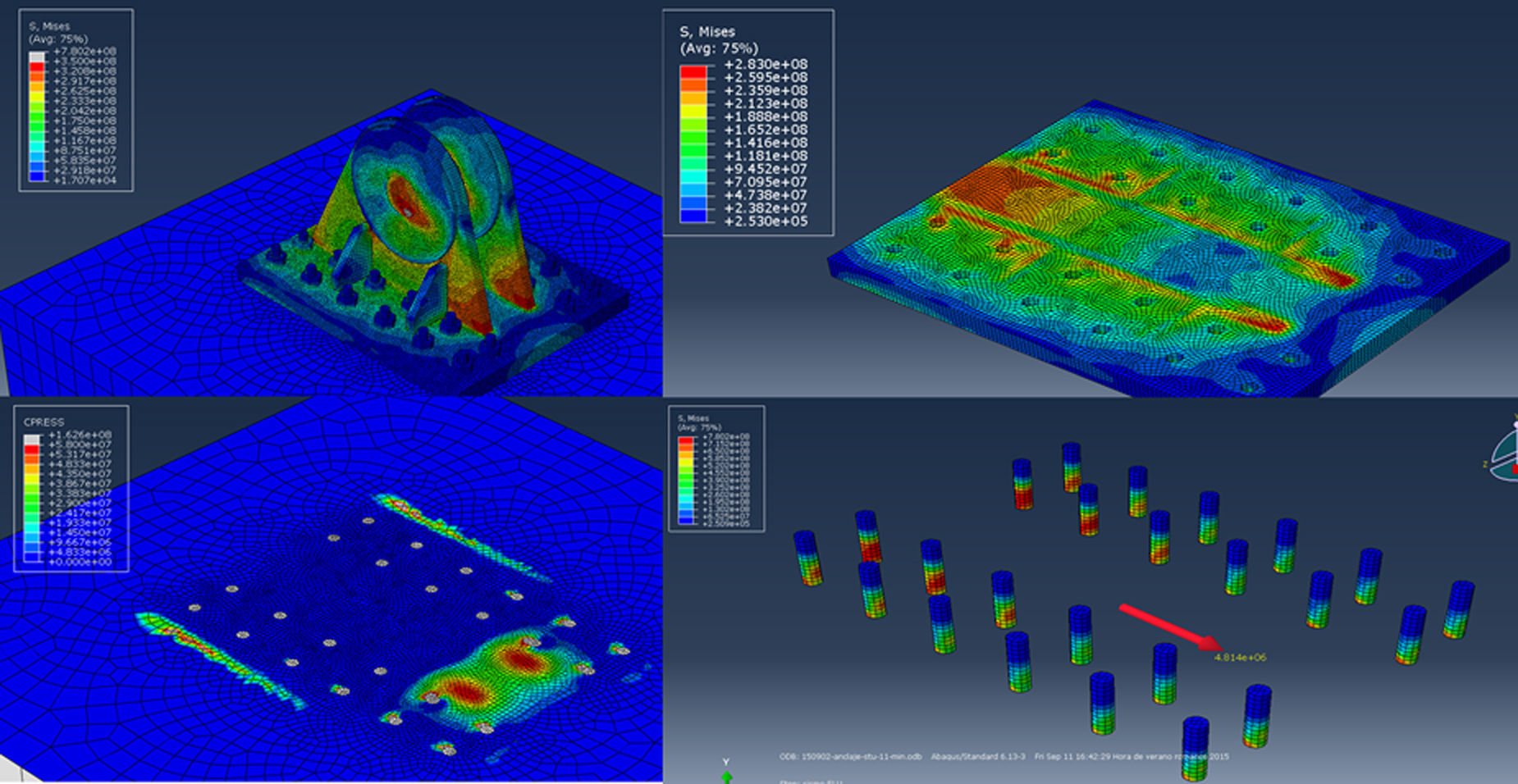Select the CPRESS legend title
The height and width of the screenshot is (784, 1518).
[x=43, y=422]
